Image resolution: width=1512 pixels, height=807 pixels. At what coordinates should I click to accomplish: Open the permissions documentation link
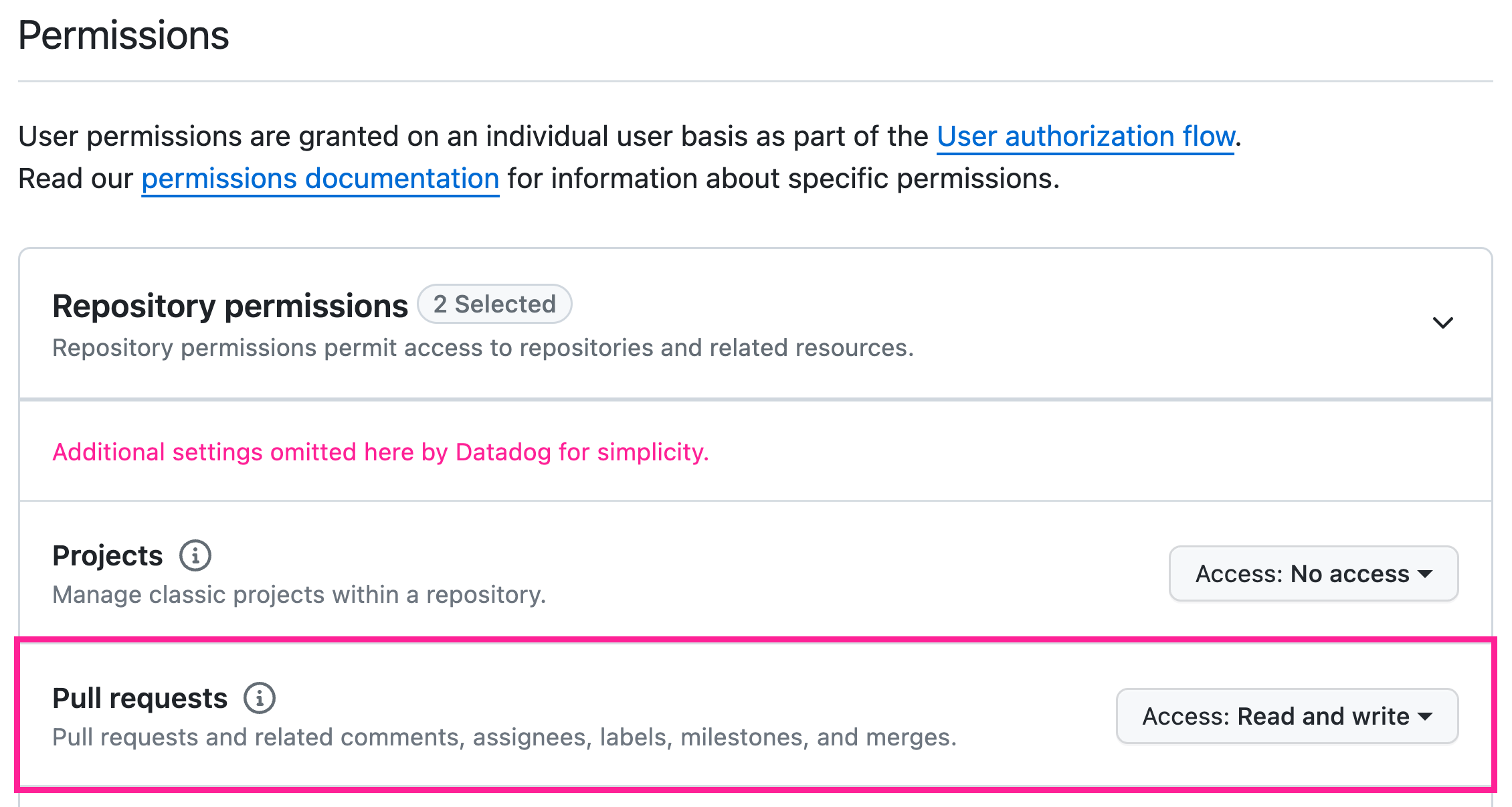pos(320,179)
